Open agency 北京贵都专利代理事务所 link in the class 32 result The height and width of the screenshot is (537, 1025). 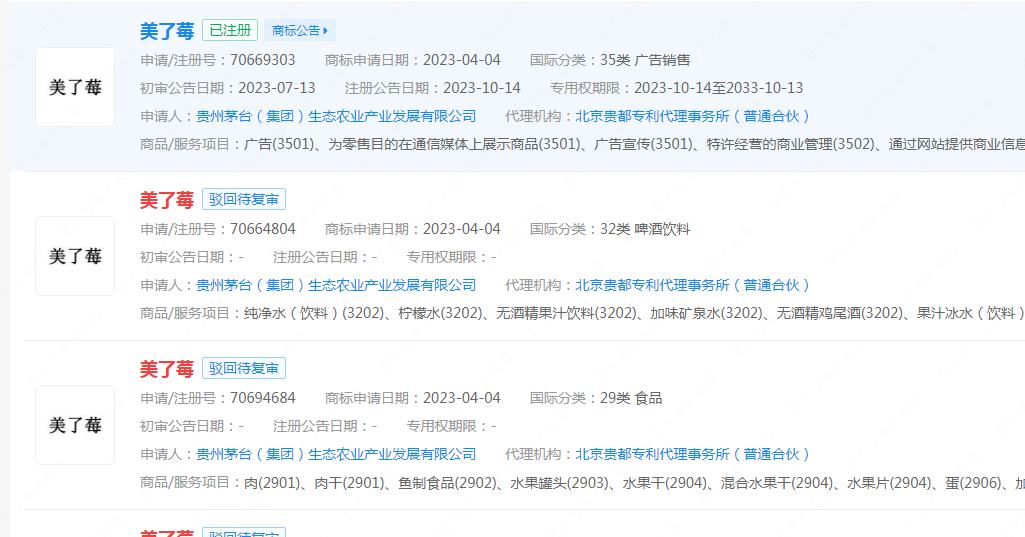click(692, 285)
